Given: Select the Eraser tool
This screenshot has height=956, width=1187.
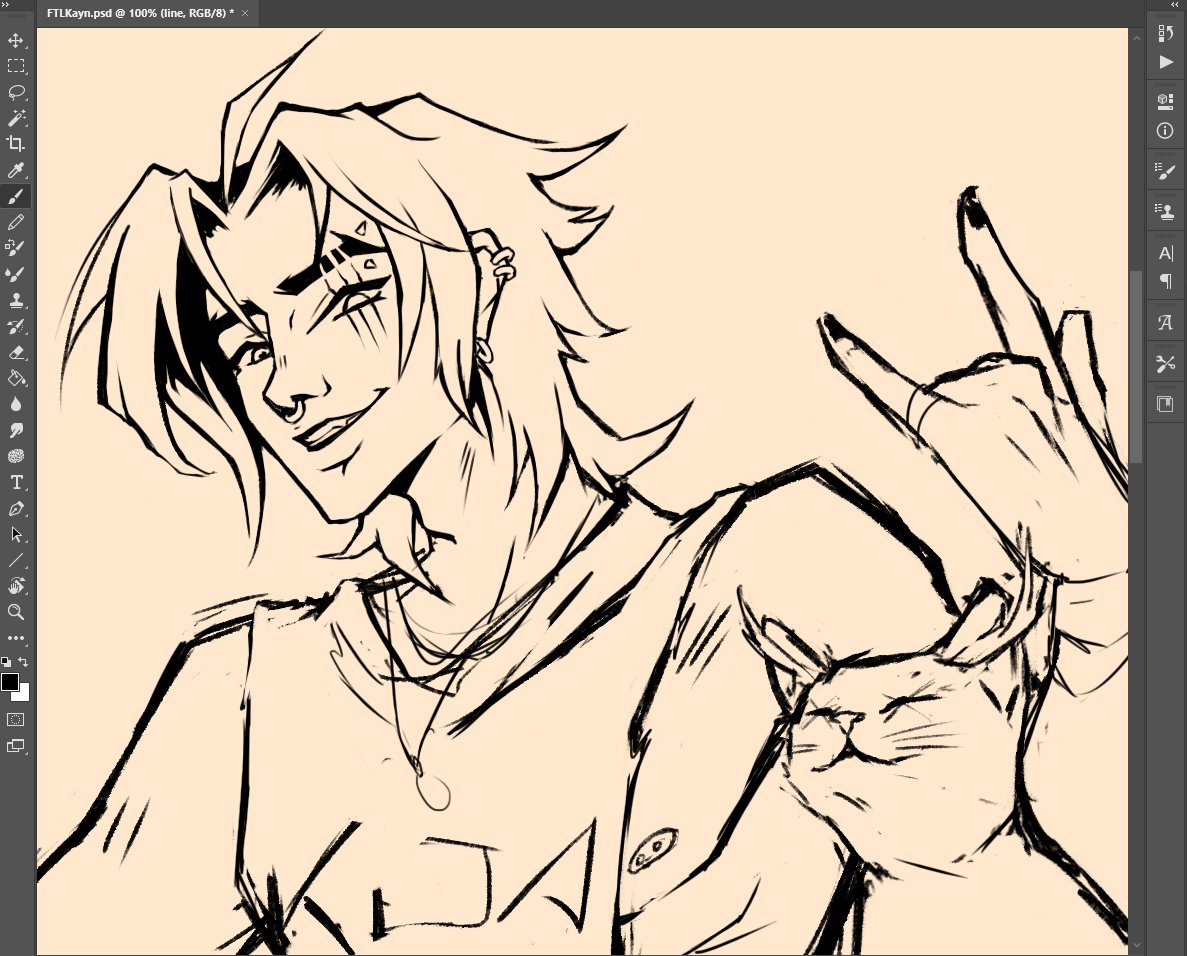Looking at the screenshot, I should (16, 353).
